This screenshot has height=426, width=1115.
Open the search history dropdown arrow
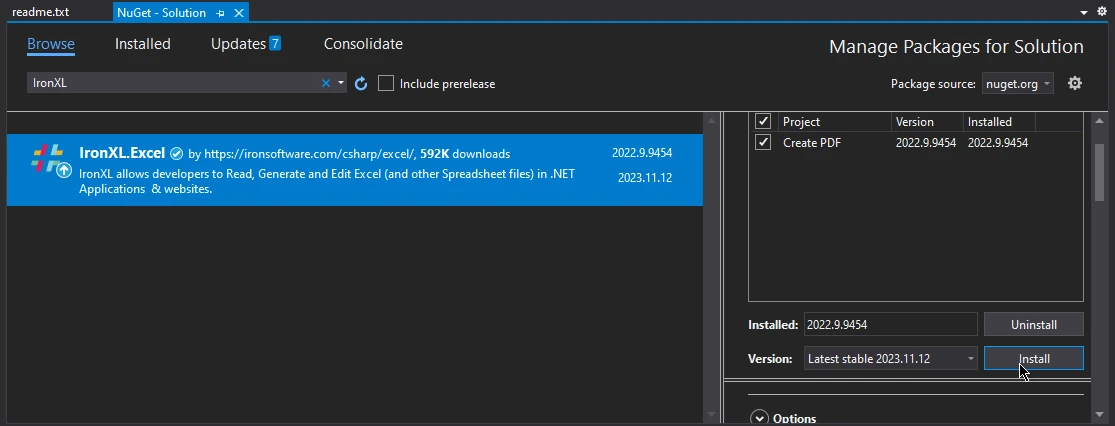[341, 84]
